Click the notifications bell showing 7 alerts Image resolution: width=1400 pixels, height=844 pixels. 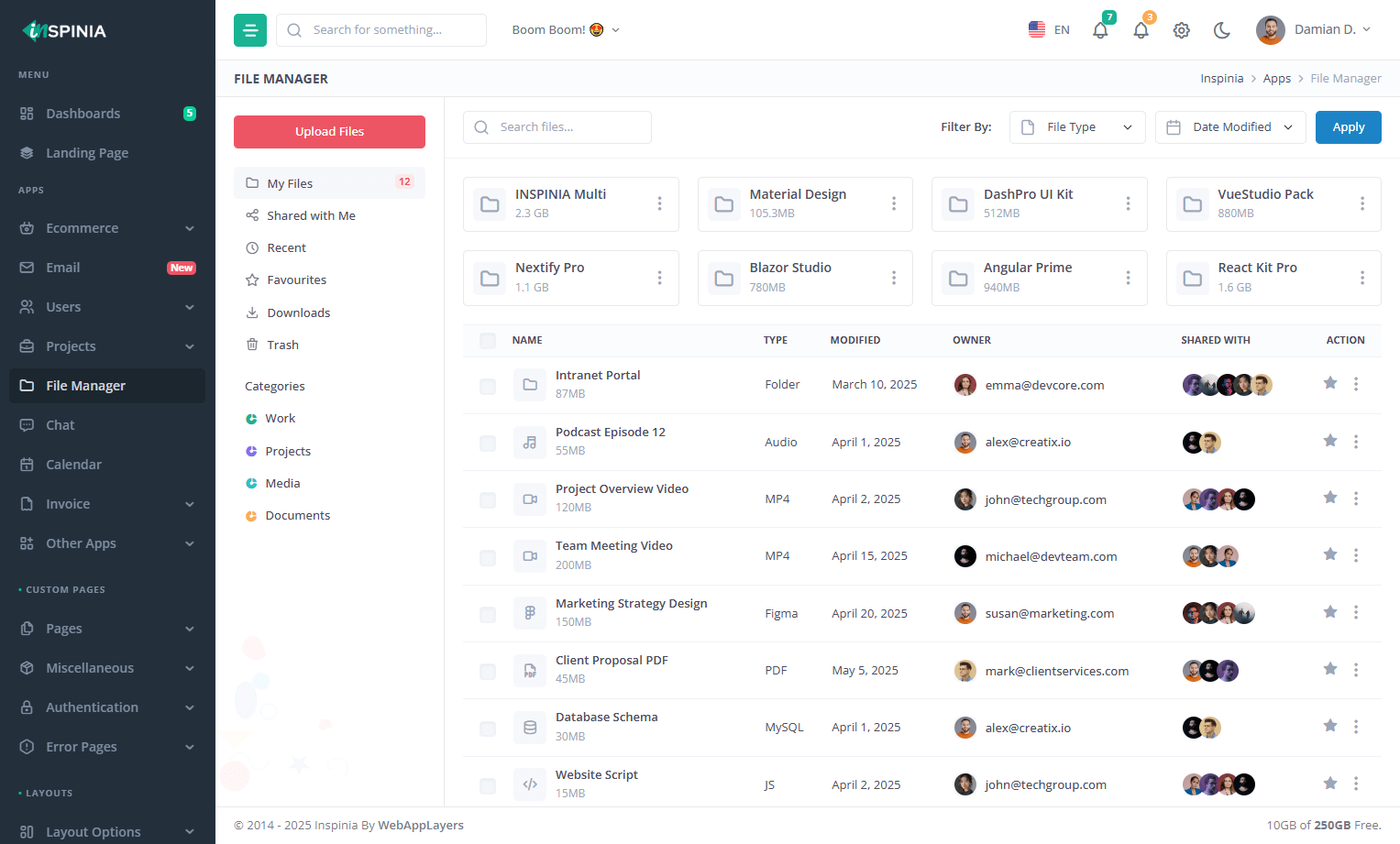(1100, 29)
